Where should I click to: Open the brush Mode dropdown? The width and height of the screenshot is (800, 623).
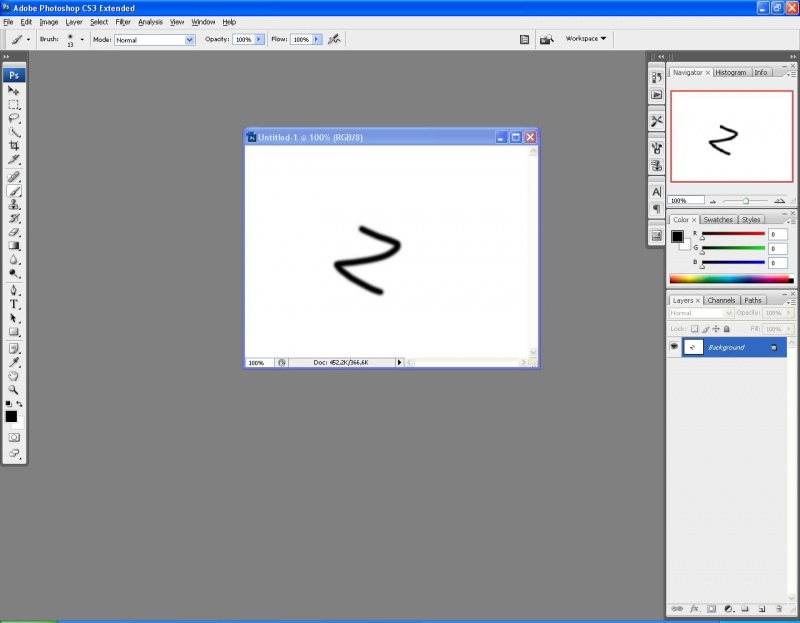tap(155, 40)
